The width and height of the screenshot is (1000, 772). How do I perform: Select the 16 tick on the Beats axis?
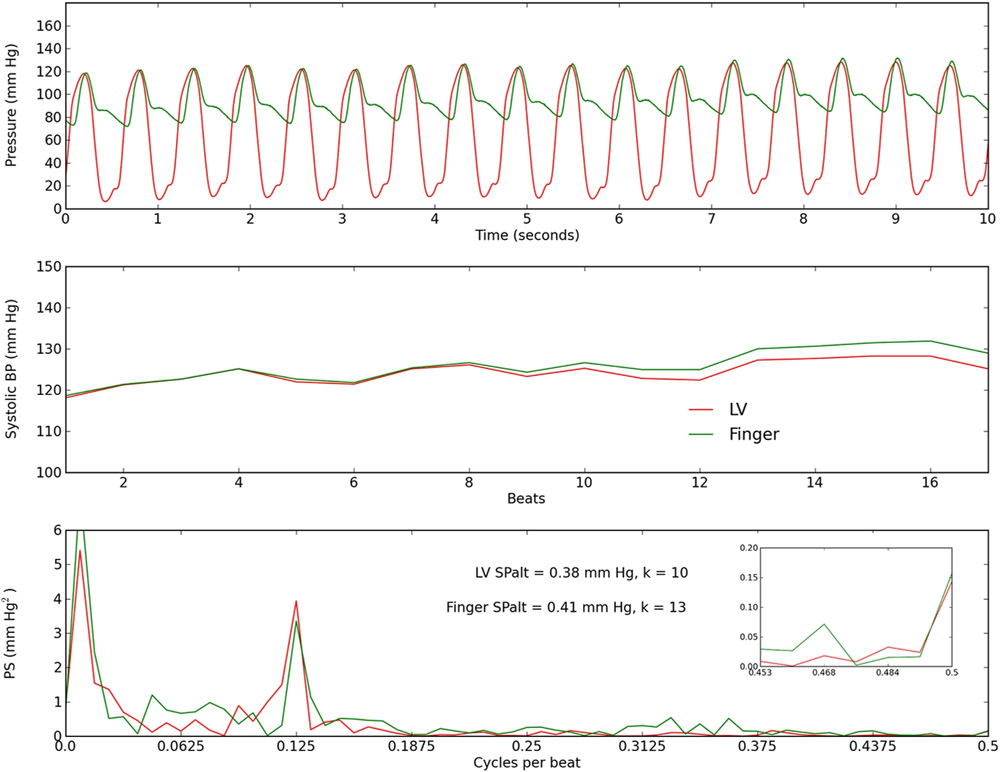[x=930, y=482]
